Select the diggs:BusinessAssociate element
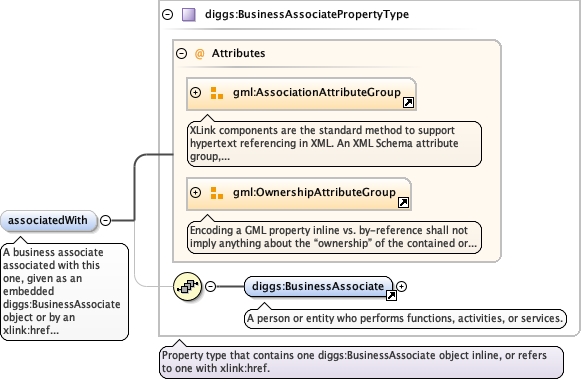582x382 pixels. point(318,287)
